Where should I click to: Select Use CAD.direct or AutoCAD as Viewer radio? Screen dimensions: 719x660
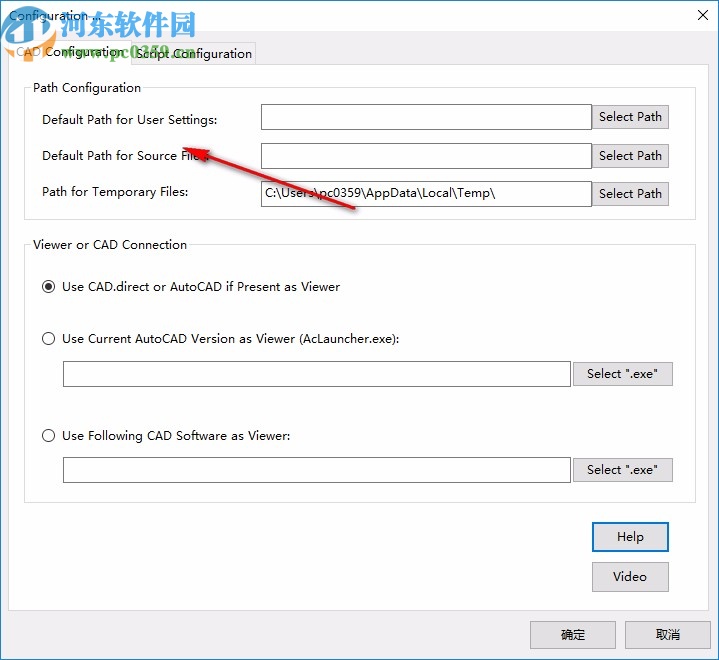(x=48, y=287)
